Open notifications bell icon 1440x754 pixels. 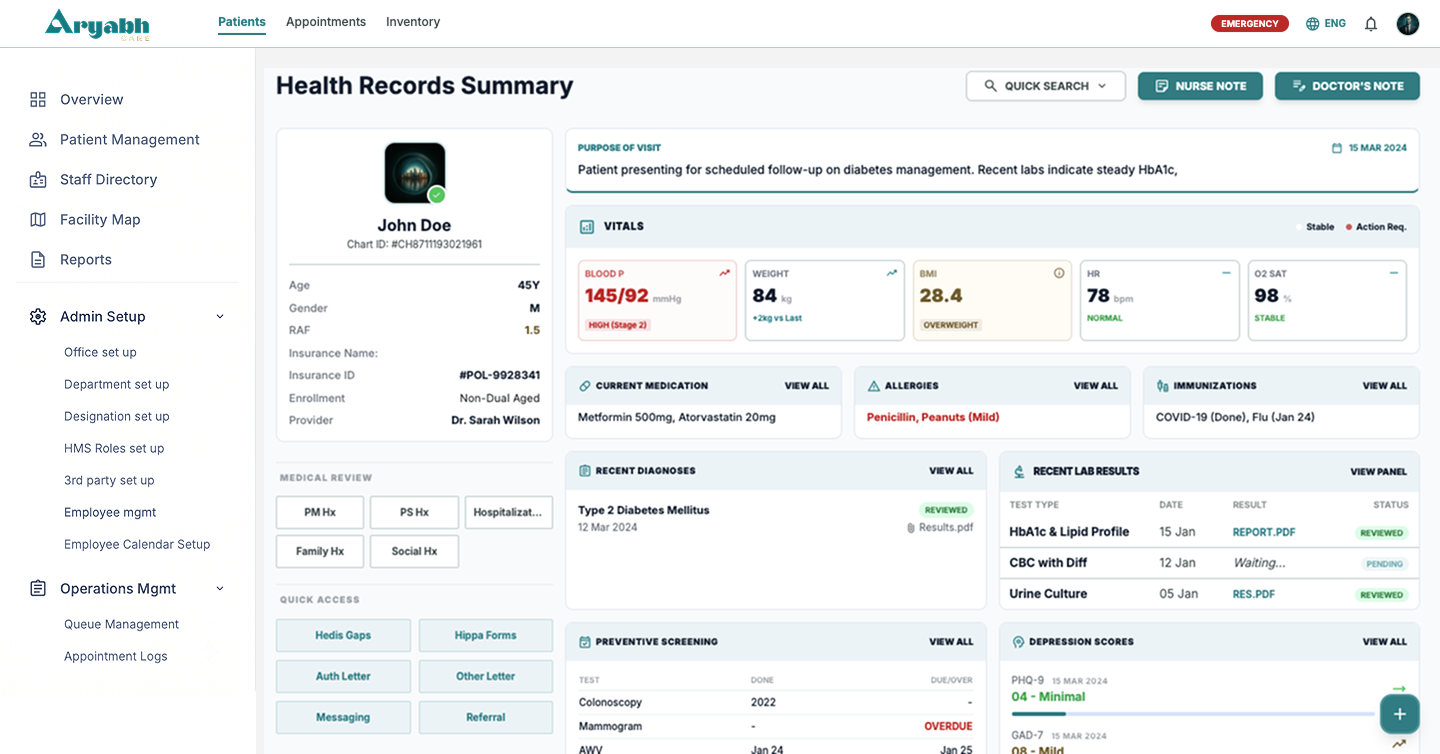point(1371,24)
